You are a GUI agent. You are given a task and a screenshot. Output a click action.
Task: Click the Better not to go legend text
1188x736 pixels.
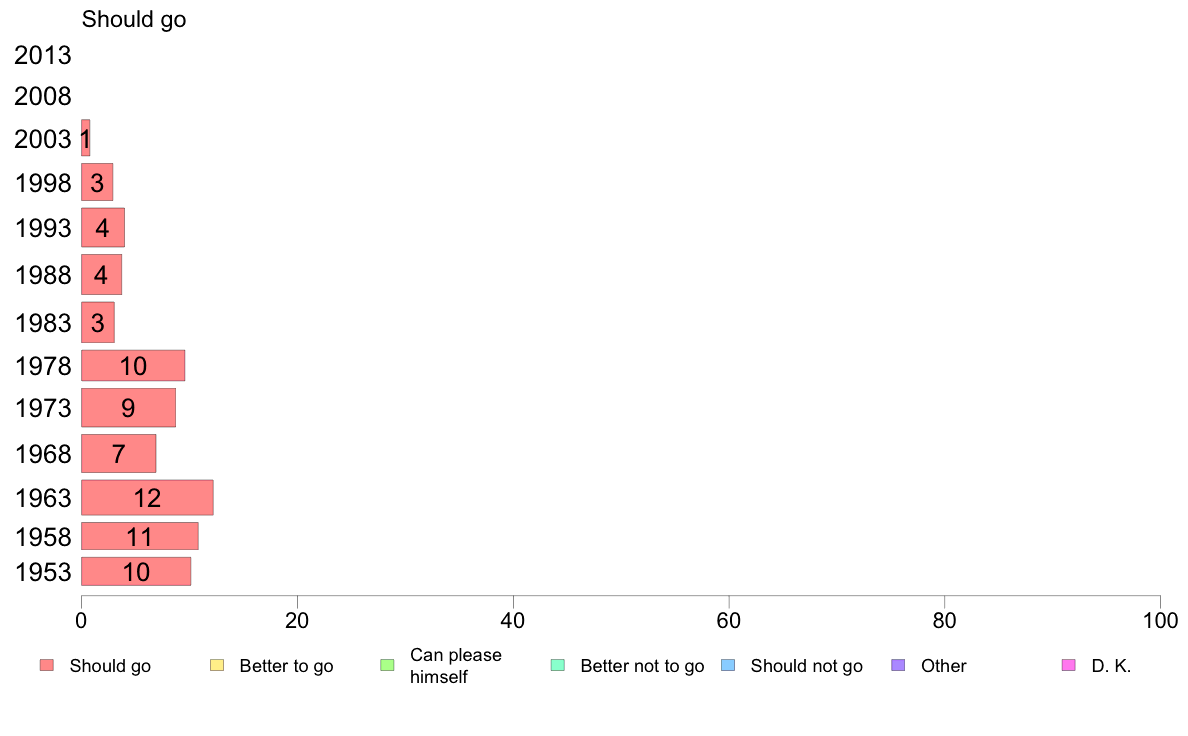pyautogui.click(x=642, y=666)
